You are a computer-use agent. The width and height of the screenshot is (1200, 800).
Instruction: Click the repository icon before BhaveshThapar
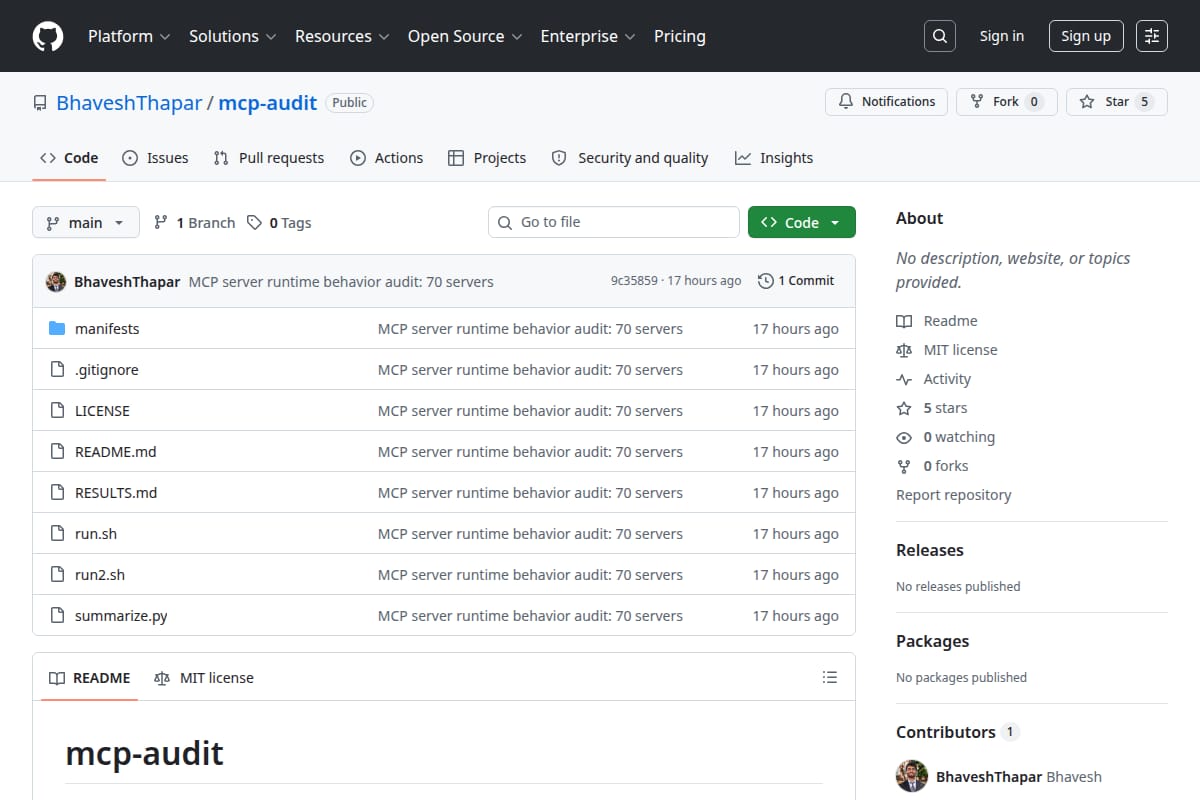40,103
